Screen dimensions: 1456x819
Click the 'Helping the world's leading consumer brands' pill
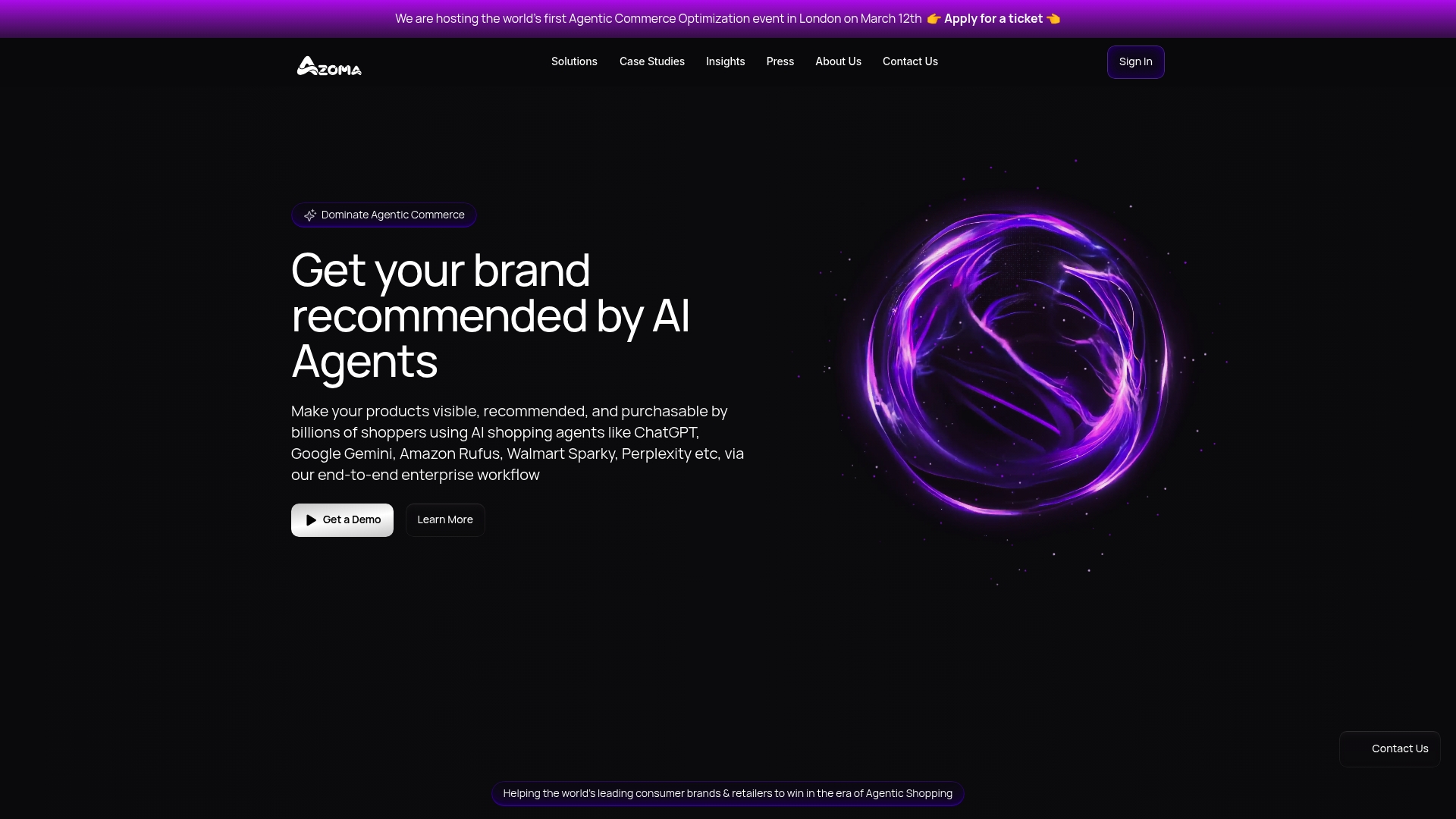pos(728,794)
